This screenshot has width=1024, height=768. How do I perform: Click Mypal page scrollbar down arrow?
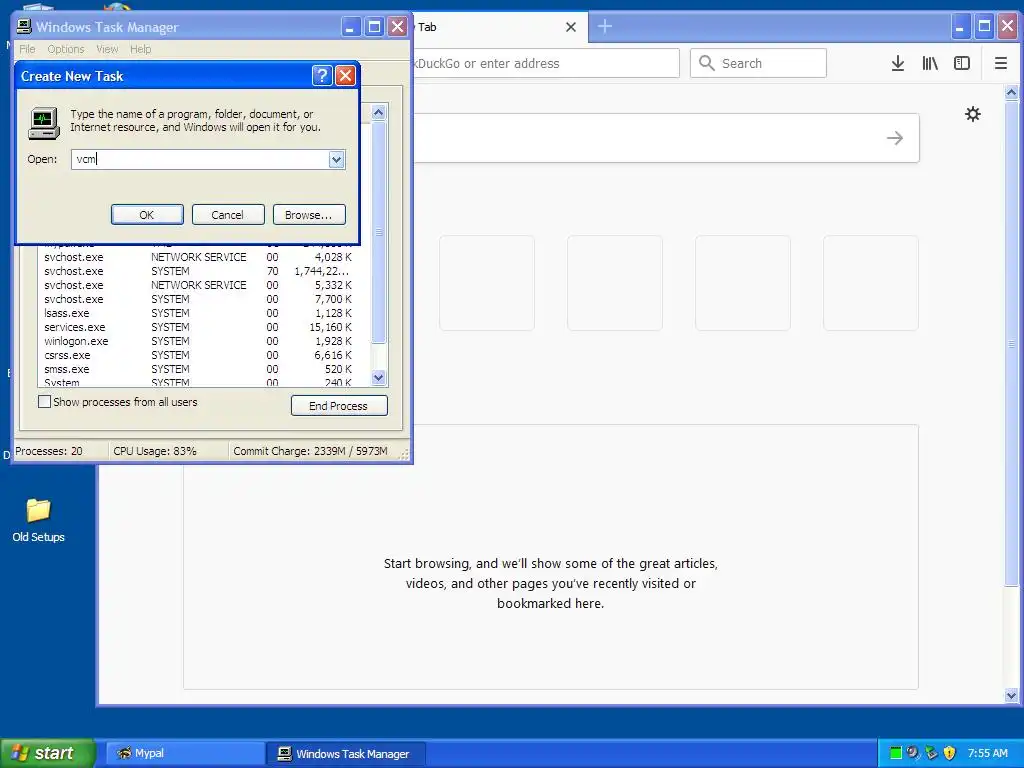click(1011, 696)
